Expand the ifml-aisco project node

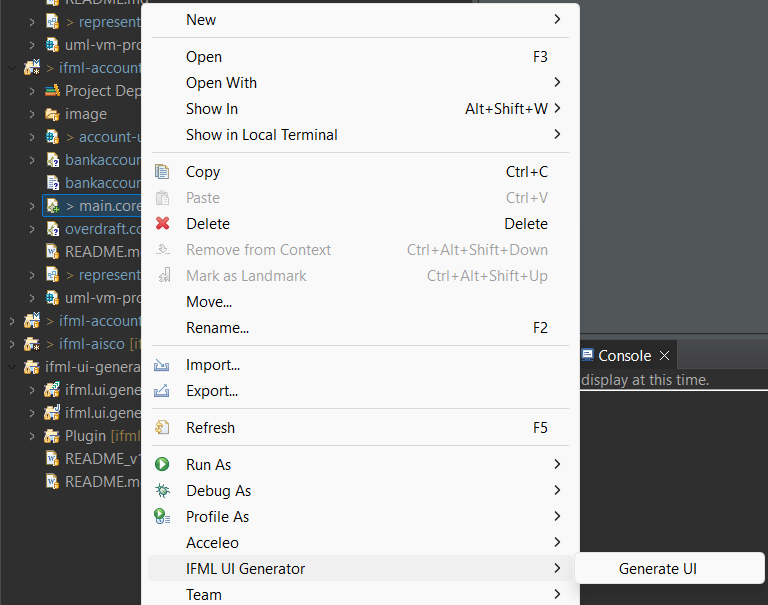tap(12, 344)
